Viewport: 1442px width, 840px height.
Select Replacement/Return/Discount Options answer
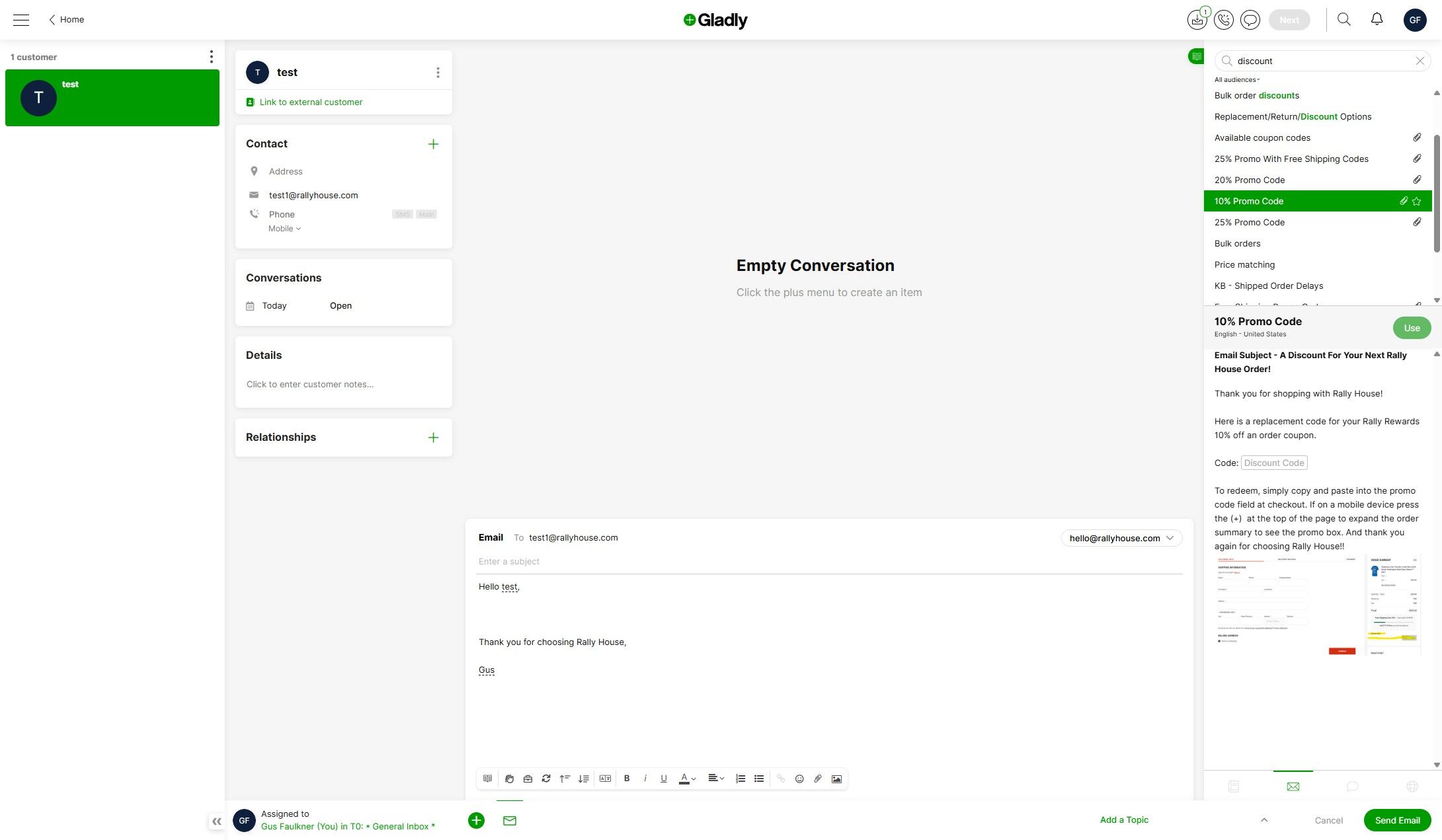coord(1318,116)
